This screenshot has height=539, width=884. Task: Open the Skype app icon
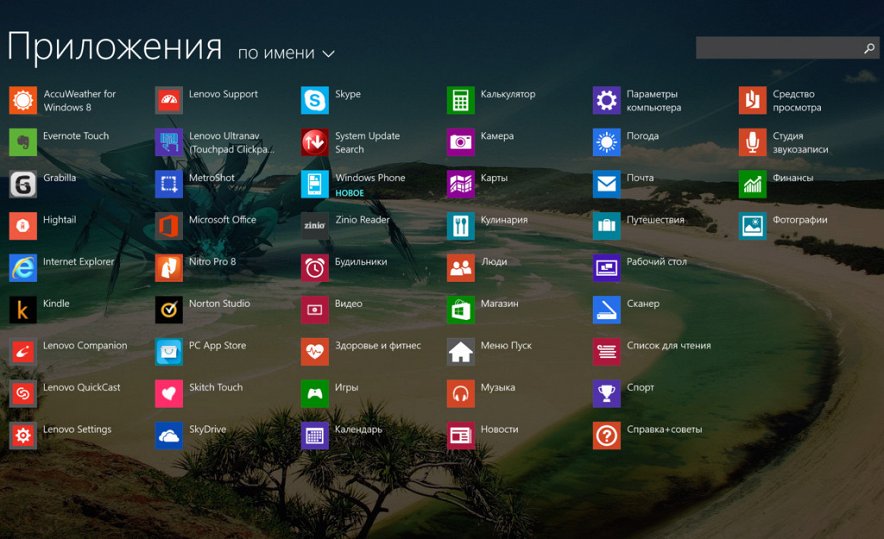(x=315, y=100)
